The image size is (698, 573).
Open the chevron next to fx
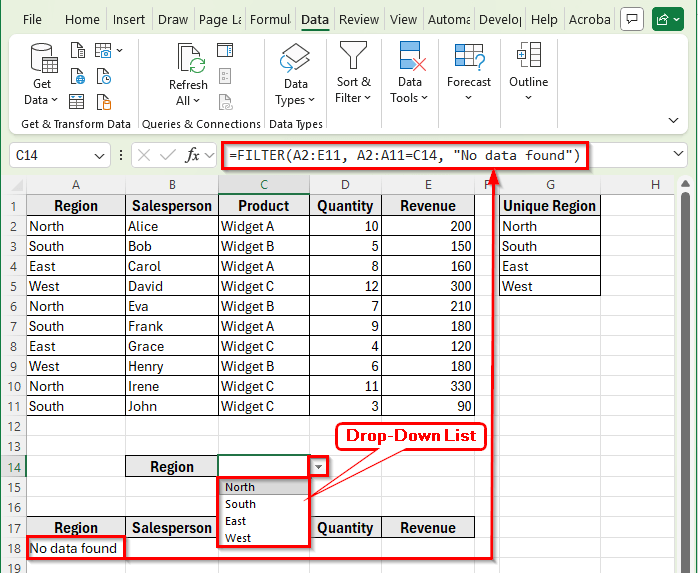click(209, 155)
